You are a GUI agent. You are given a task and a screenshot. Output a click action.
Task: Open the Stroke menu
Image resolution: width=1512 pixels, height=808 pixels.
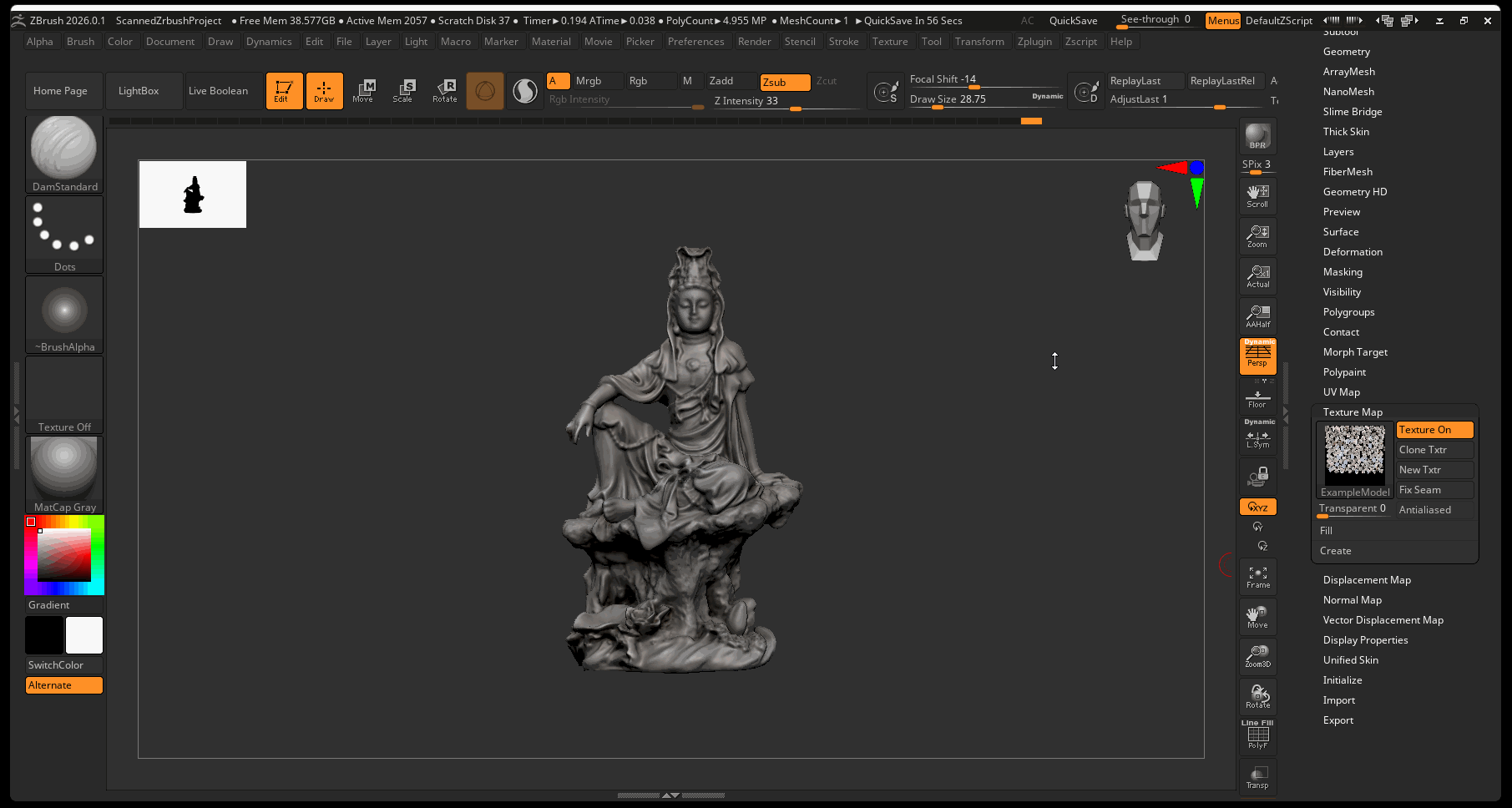[x=843, y=42]
